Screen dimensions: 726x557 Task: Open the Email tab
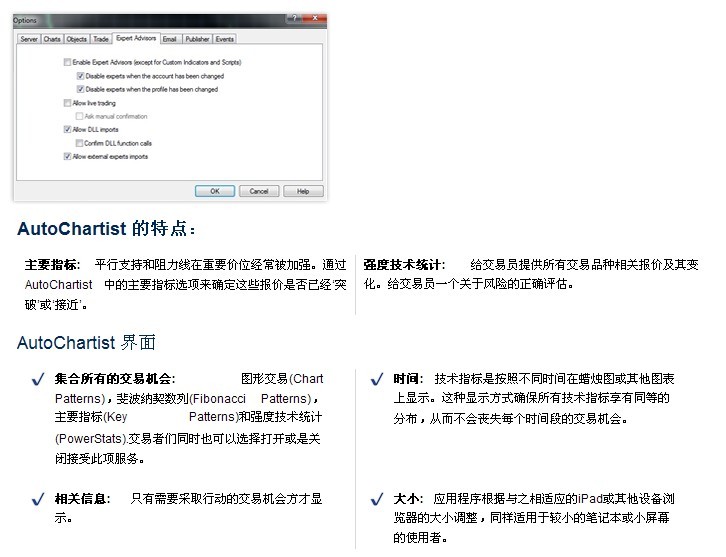point(169,39)
